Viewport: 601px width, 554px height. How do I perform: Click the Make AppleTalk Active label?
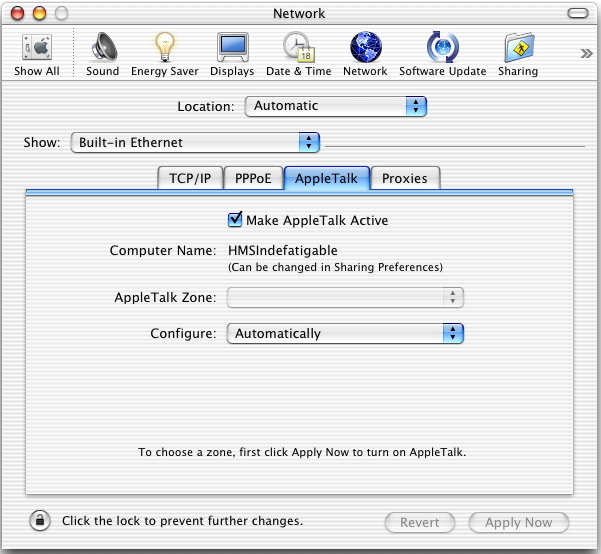click(x=317, y=220)
